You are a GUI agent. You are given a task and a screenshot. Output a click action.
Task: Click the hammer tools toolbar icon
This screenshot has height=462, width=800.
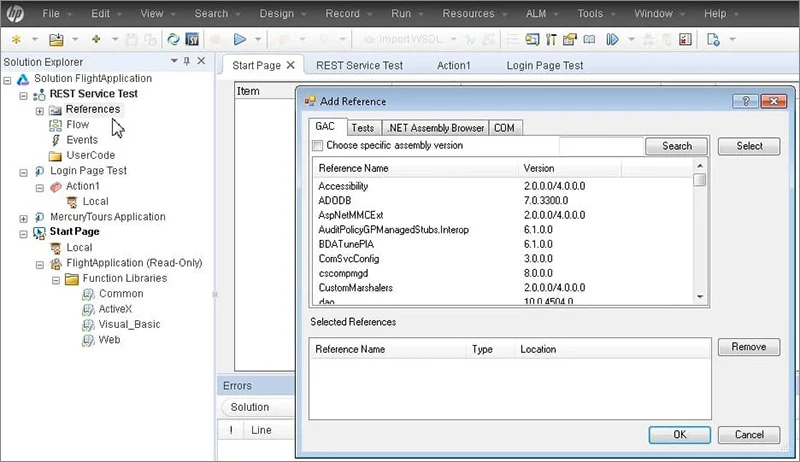point(551,39)
